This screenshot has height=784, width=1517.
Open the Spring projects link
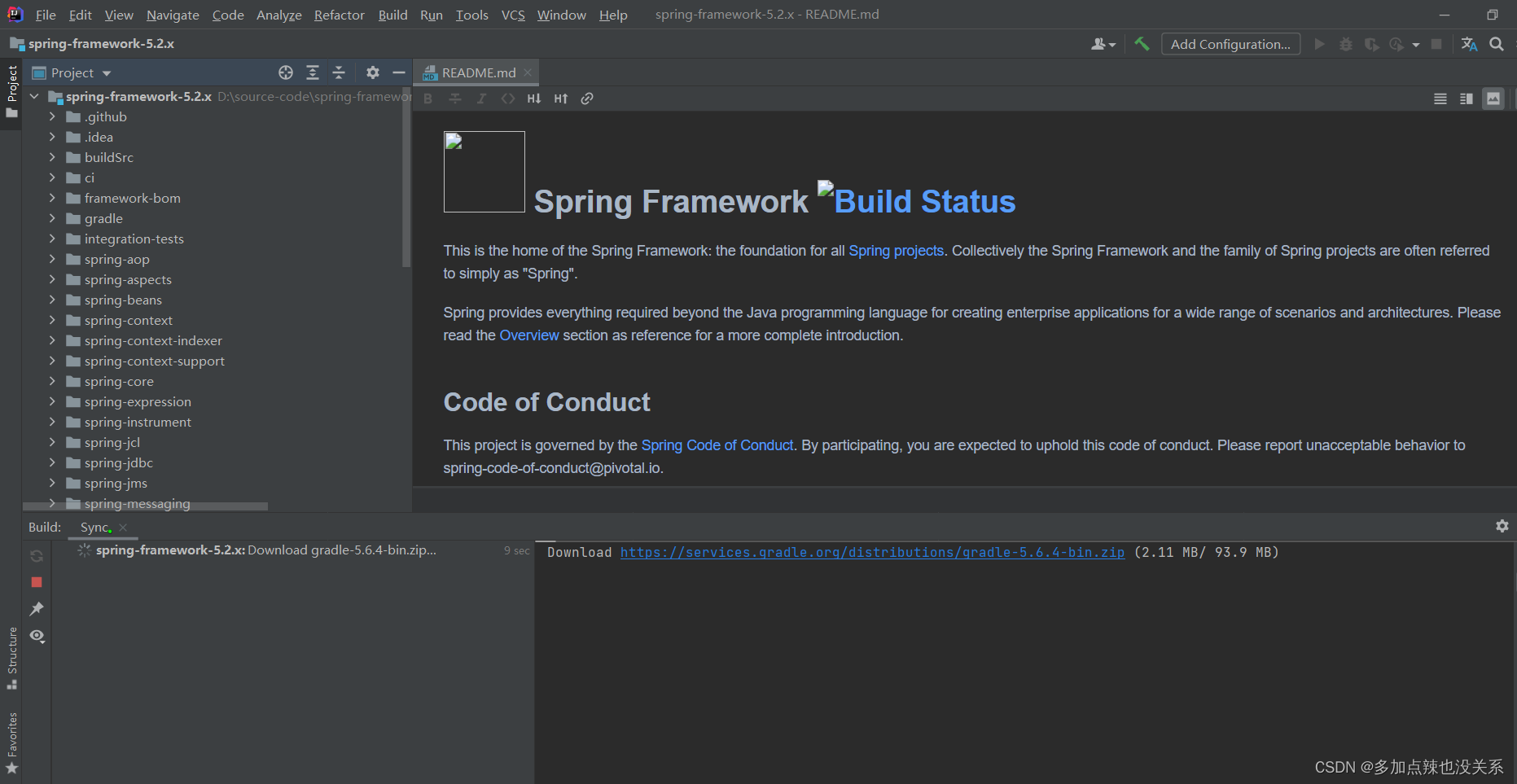pos(896,251)
